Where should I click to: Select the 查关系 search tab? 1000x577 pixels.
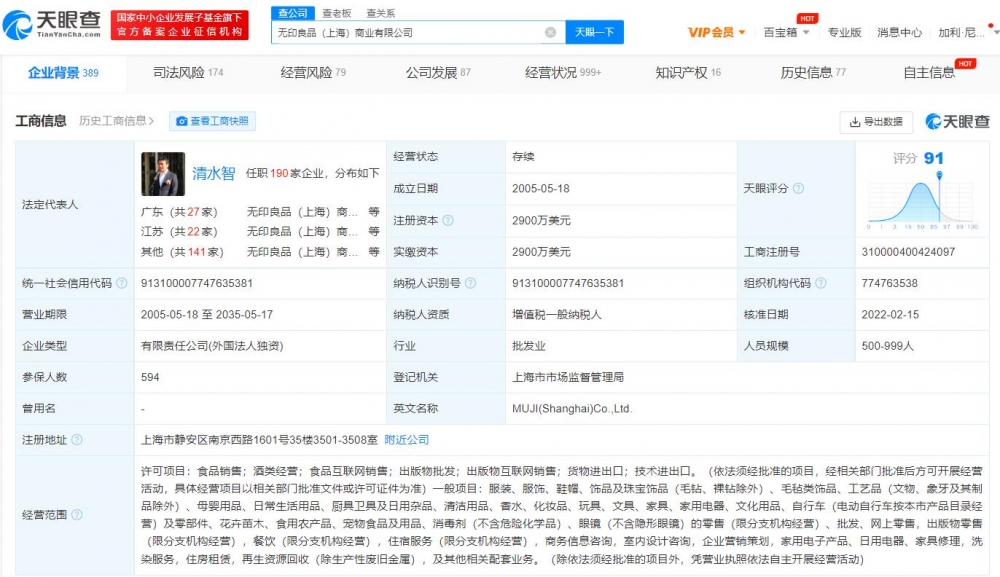381,13
